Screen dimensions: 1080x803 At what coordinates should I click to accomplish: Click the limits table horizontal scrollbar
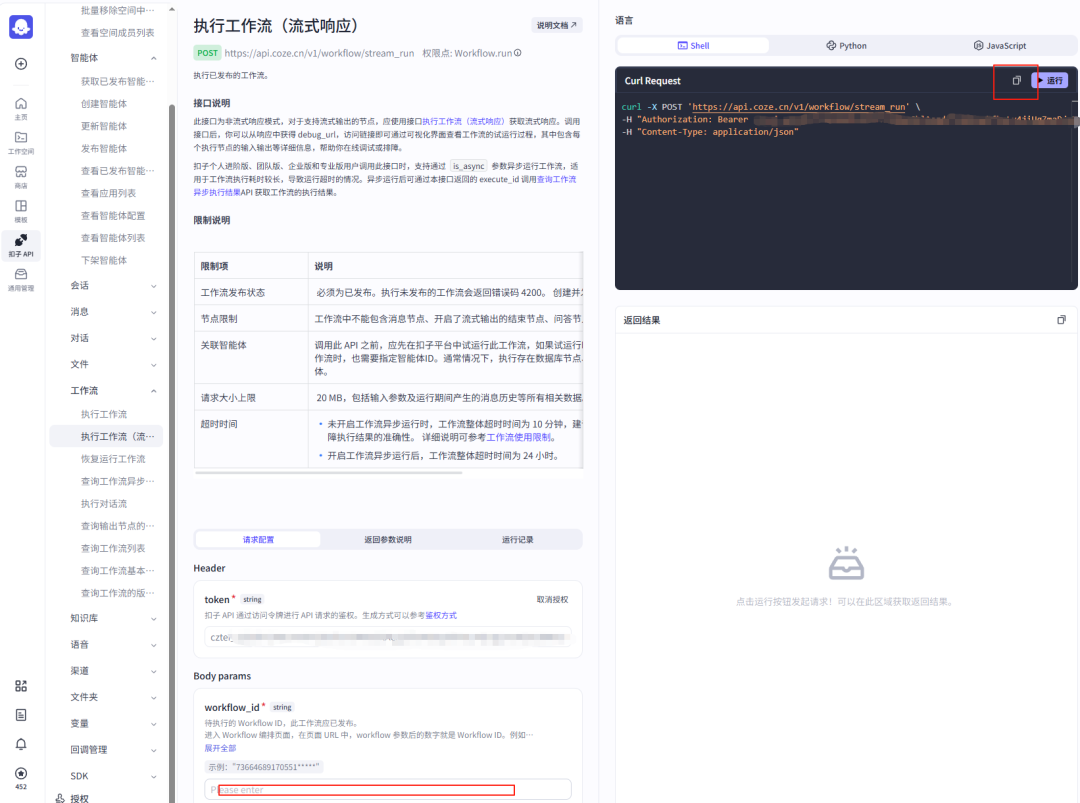[x=329, y=472]
